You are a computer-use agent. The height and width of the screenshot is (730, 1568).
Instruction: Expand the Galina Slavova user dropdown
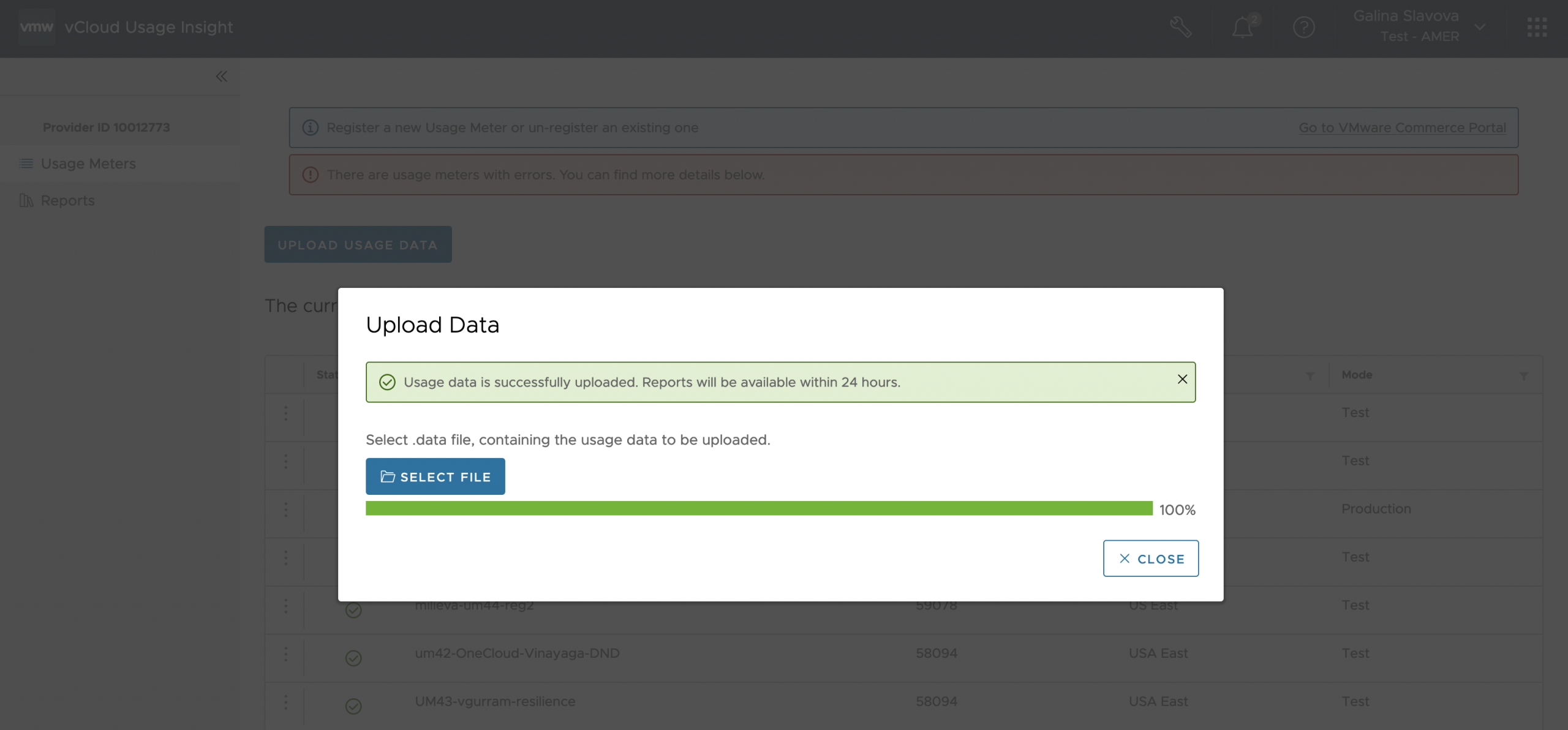click(1480, 28)
